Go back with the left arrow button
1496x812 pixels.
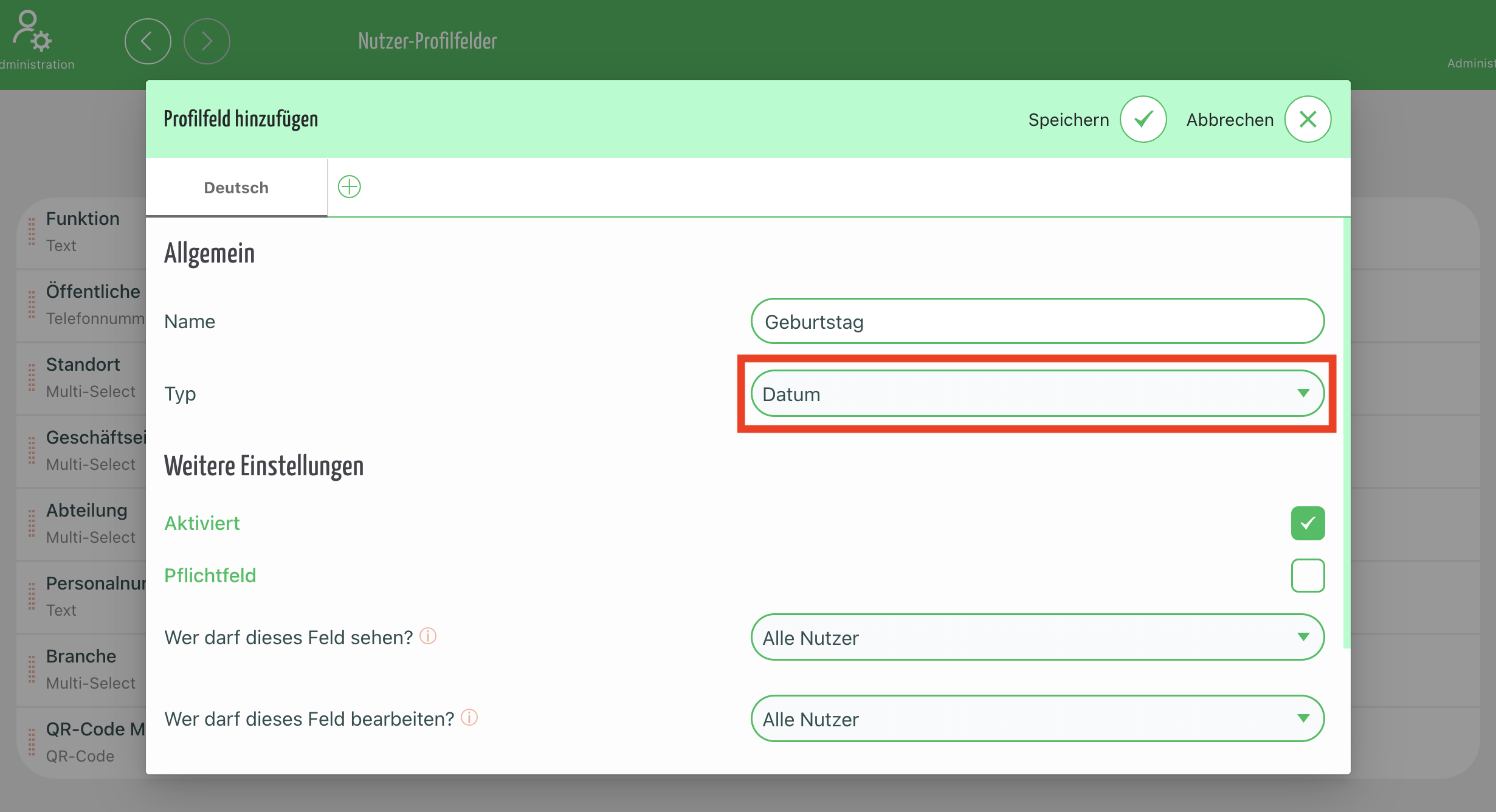pos(148,41)
